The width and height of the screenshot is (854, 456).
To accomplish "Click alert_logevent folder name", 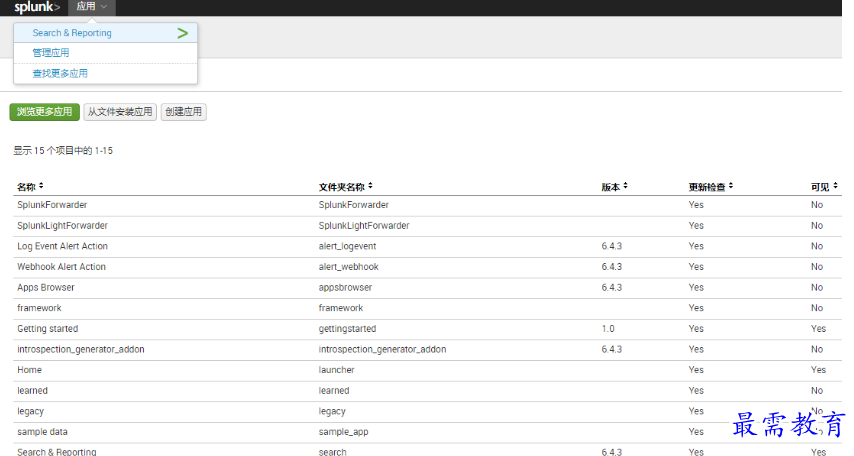I will pyautogui.click(x=347, y=246).
